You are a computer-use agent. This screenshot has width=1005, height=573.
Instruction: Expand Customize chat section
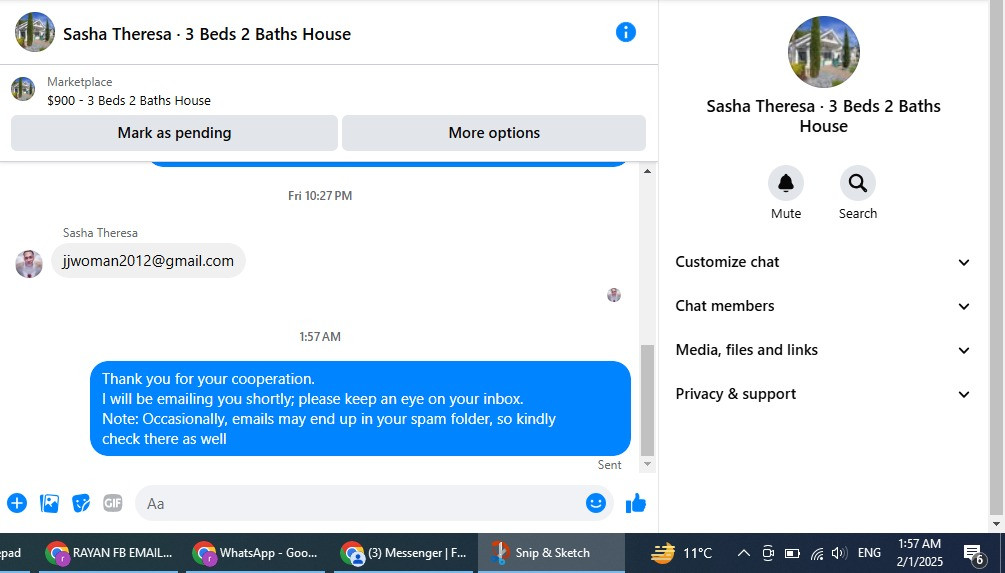click(823, 262)
